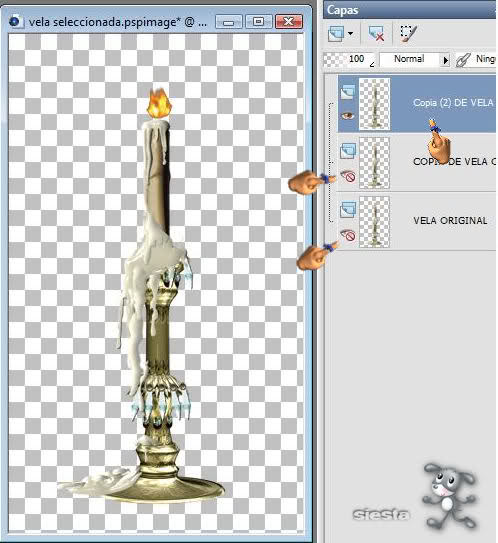Show the VELA ORIGINAL layer
The image size is (498, 543).
point(348,235)
